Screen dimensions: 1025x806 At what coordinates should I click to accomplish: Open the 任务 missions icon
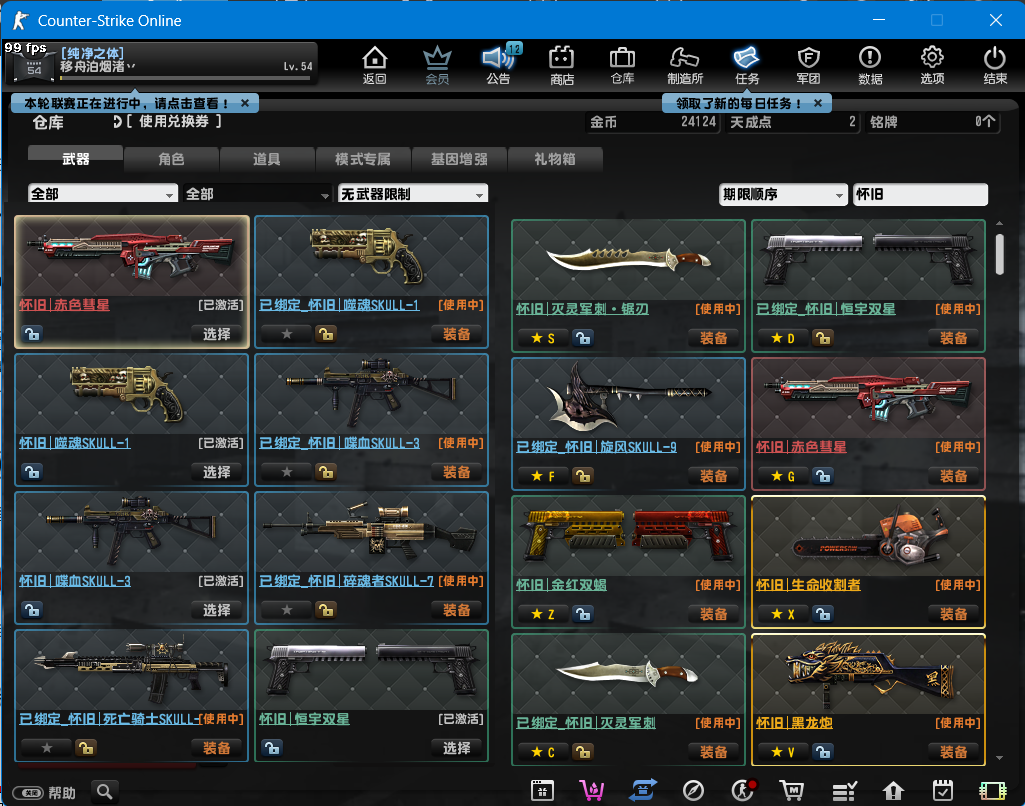click(747, 65)
